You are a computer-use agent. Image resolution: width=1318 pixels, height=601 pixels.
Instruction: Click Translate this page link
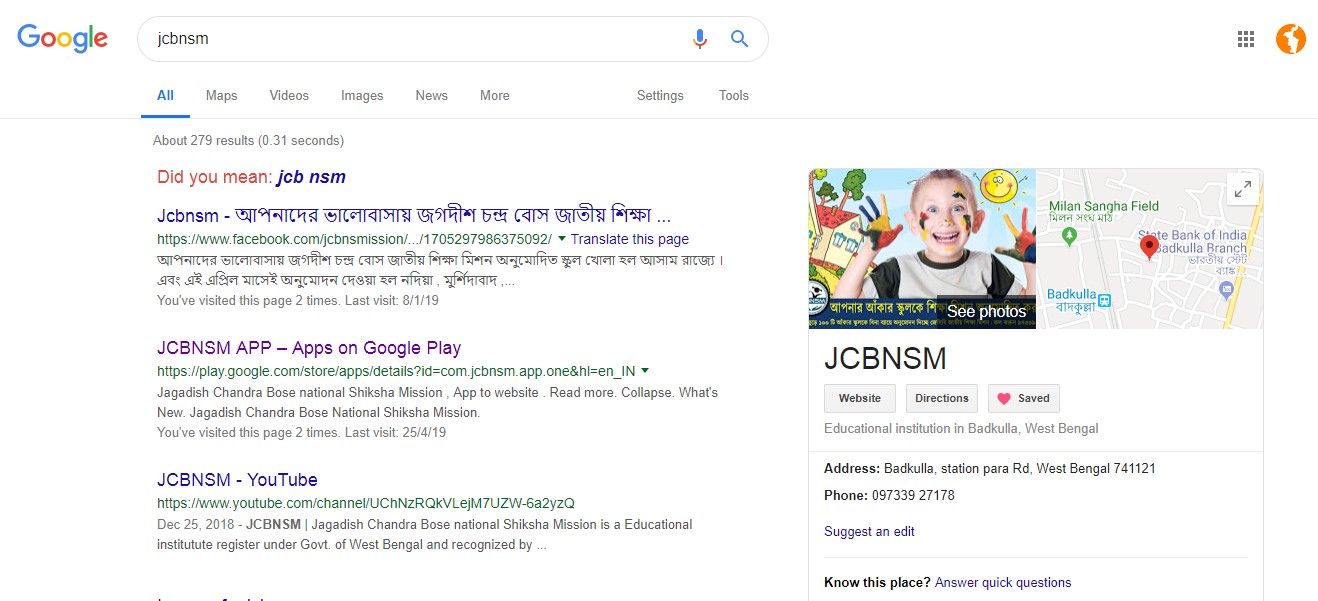(x=630, y=239)
